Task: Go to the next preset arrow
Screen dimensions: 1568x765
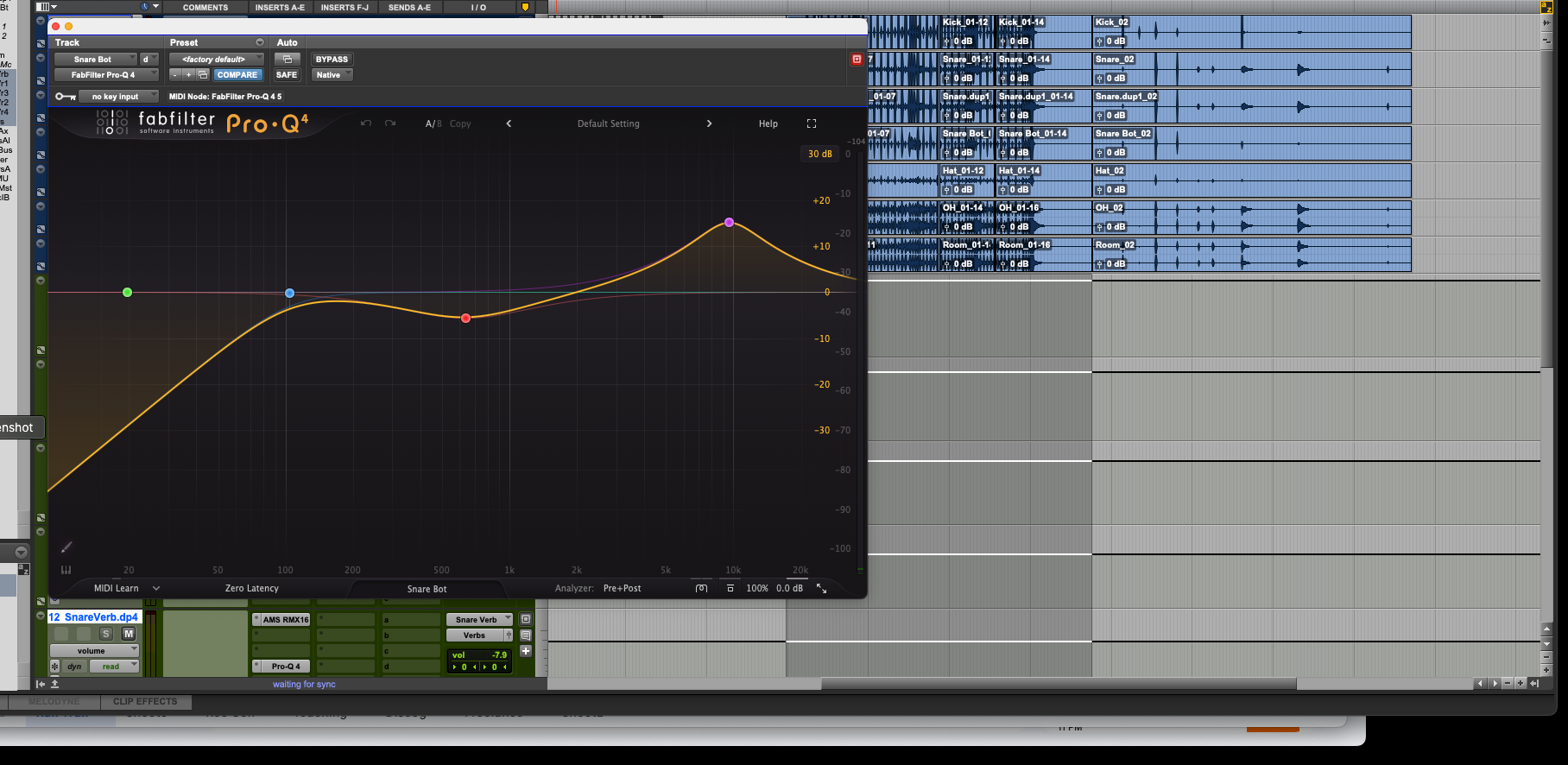Action: 710,123
